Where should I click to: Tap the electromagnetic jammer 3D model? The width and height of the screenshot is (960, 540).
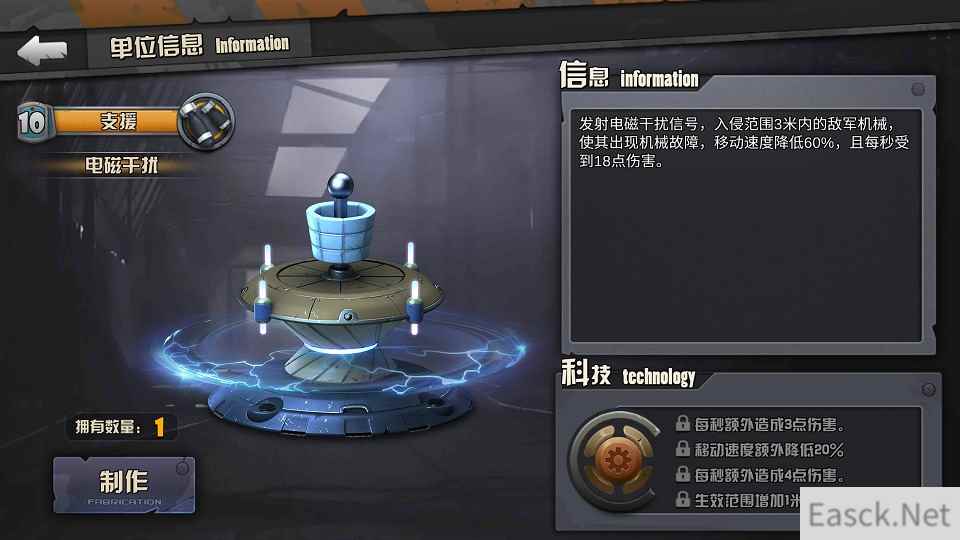[343, 304]
